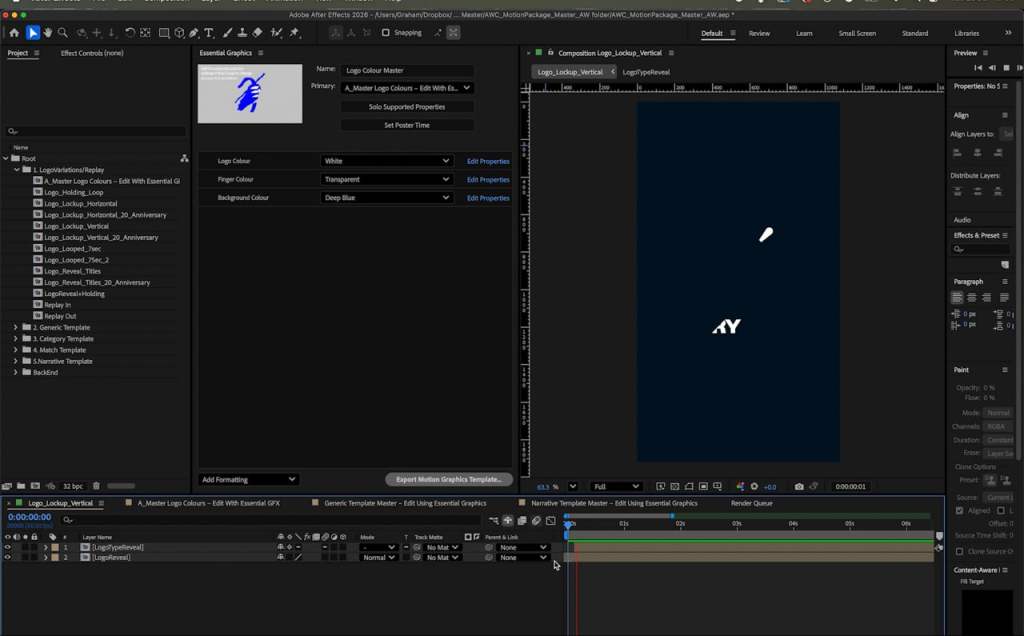
Task: Open the composition mini-flowchart icon in timeline
Action: 494,520
